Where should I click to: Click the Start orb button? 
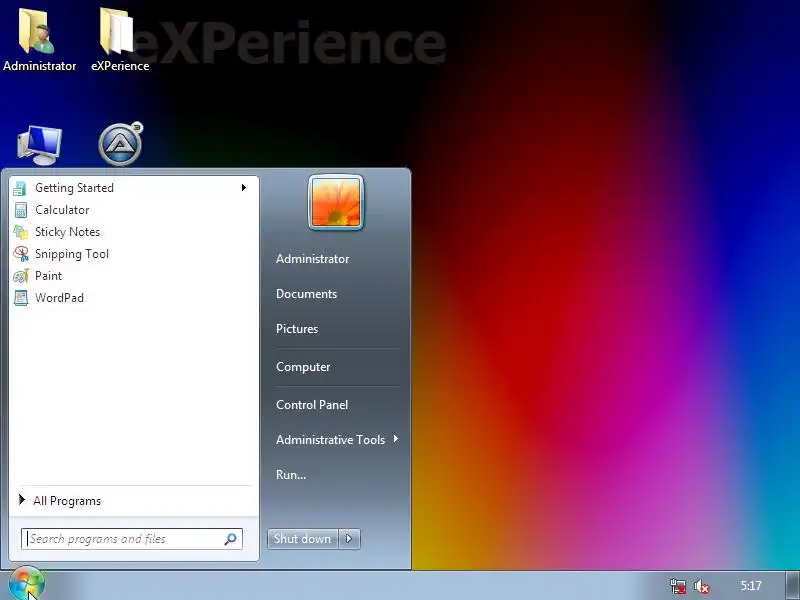26,584
